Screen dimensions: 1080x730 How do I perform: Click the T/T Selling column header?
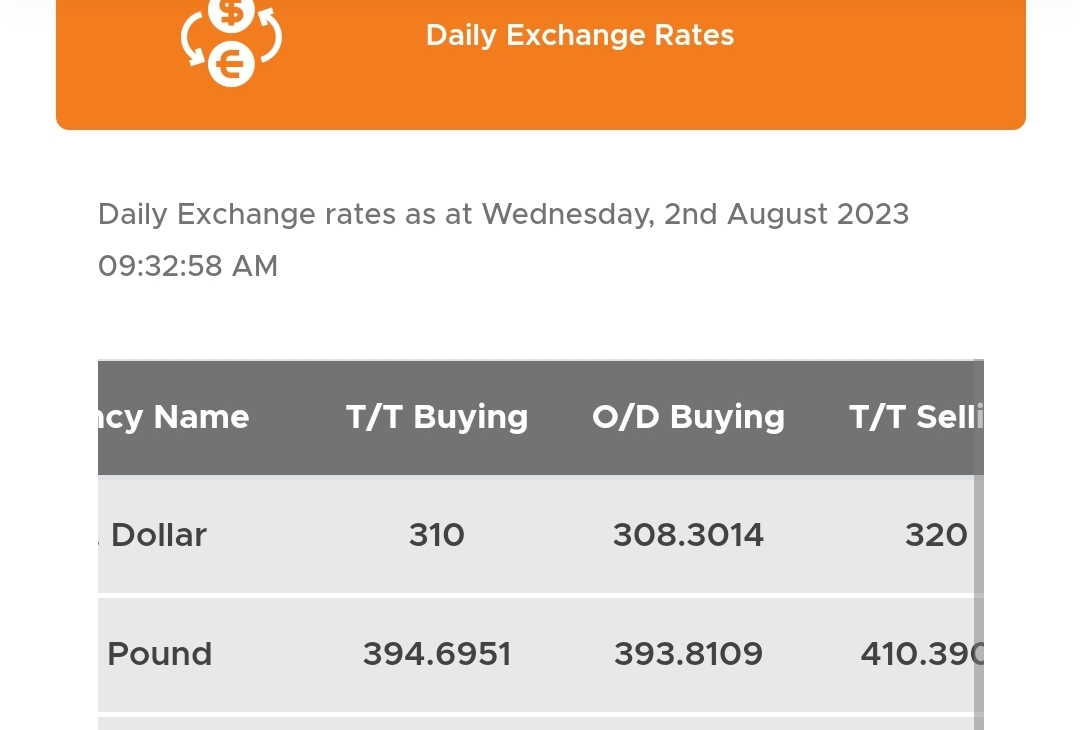(916, 417)
